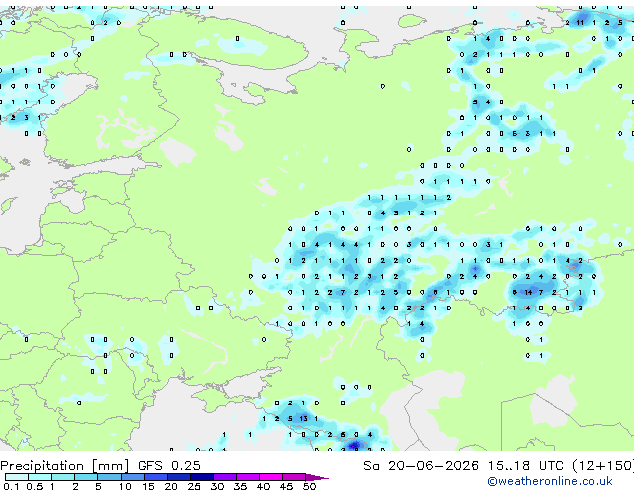This screenshot has width=634, height=490.
Task: Pick the legend swatch between 45 and 50
Action: 294,477
